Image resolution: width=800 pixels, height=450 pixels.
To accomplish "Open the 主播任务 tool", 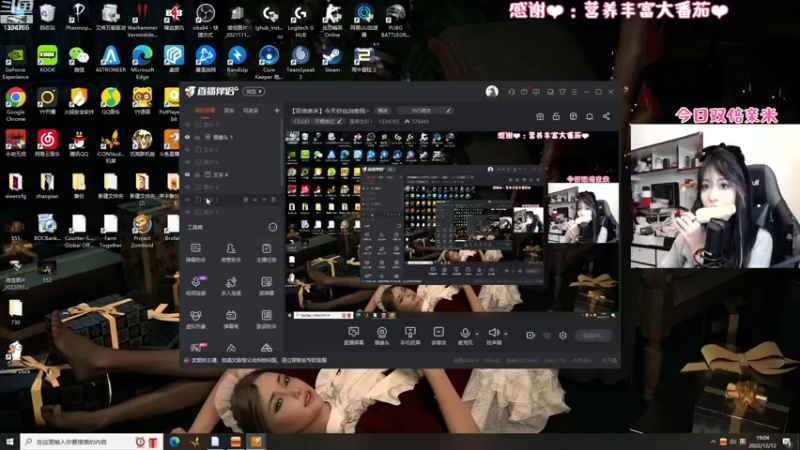I will [x=266, y=252].
